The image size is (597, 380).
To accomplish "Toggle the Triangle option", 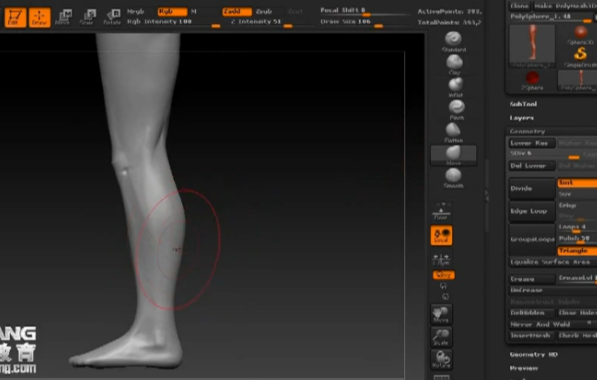I will 577,251.
